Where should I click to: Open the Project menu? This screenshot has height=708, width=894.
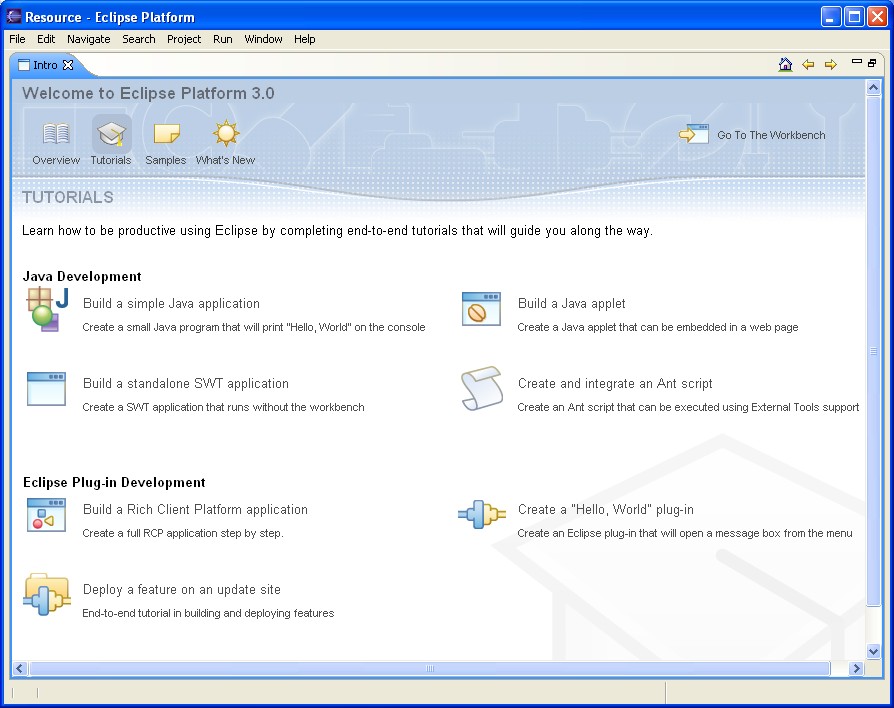pyautogui.click(x=184, y=39)
